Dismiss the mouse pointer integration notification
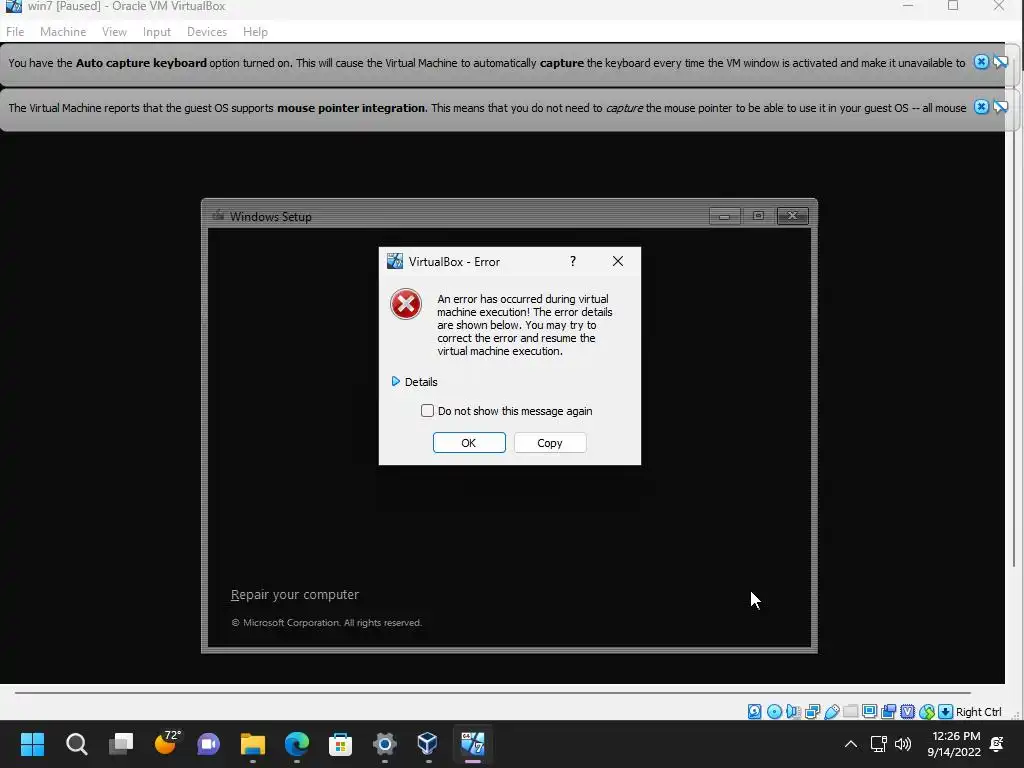The height and width of the screenshot is (768, 1024). [981, 106]
